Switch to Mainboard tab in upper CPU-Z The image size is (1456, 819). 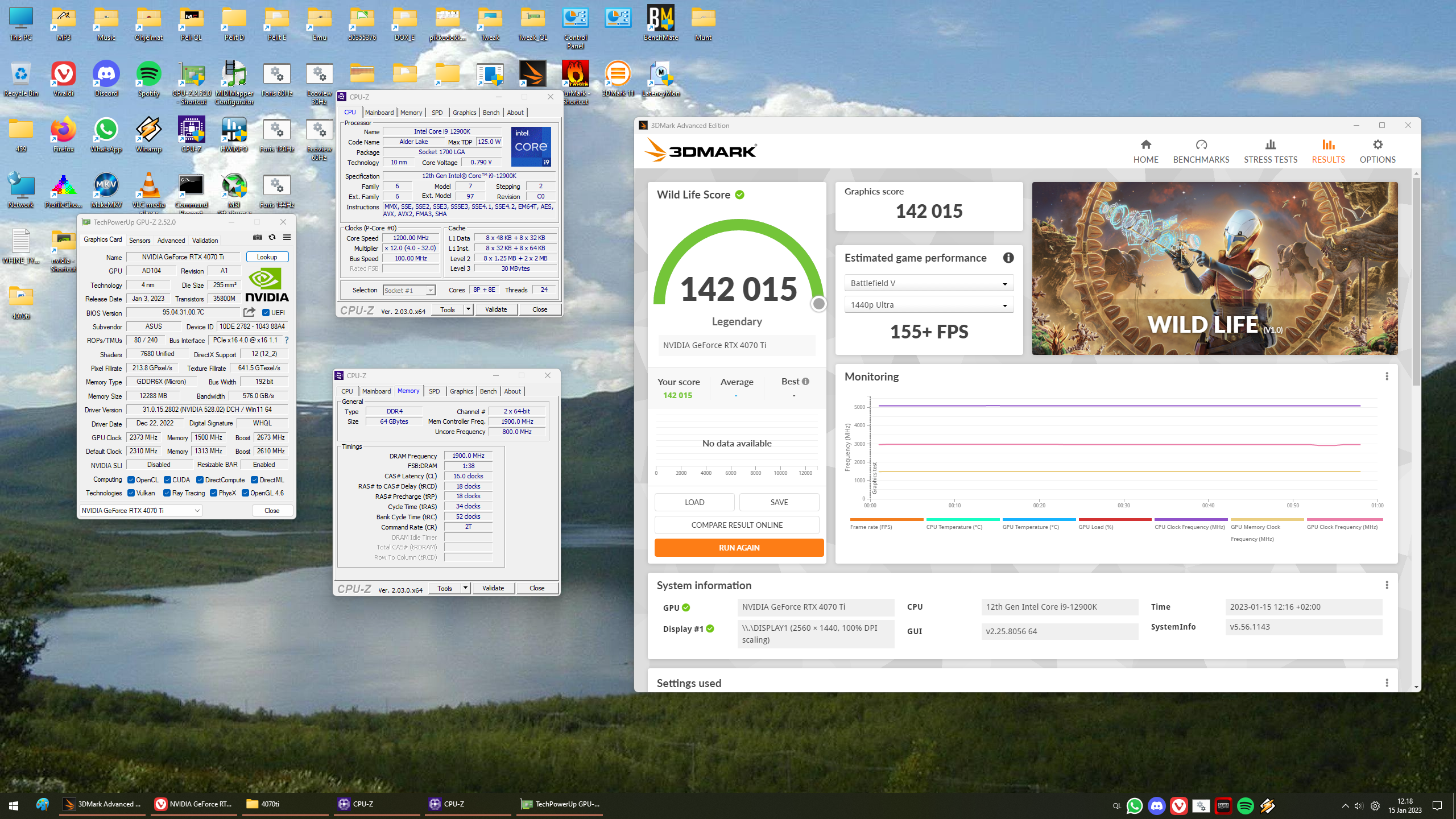[379, 113]
